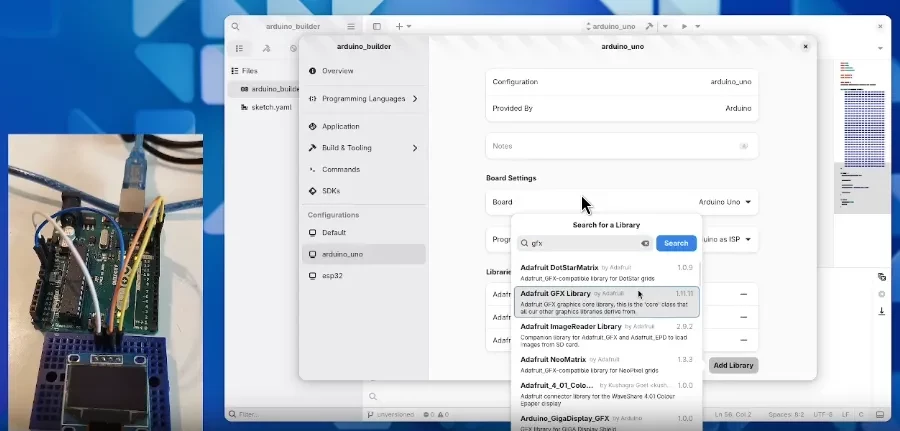Toggle the left sidebar panel icon
Screen dimensions: 900x431
[x=377, y=26]
